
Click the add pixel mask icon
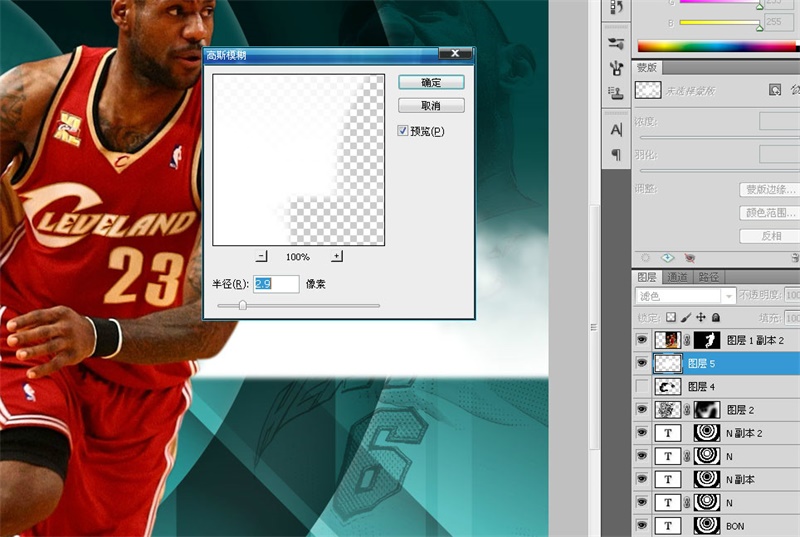point(774,90)
